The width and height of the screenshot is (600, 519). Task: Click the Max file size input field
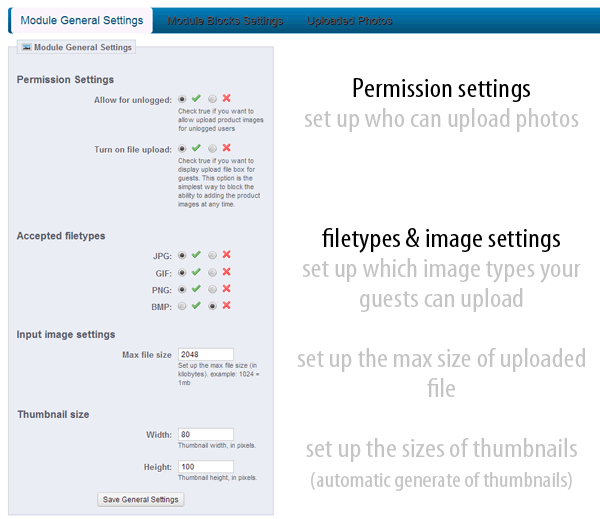point(204,354)
